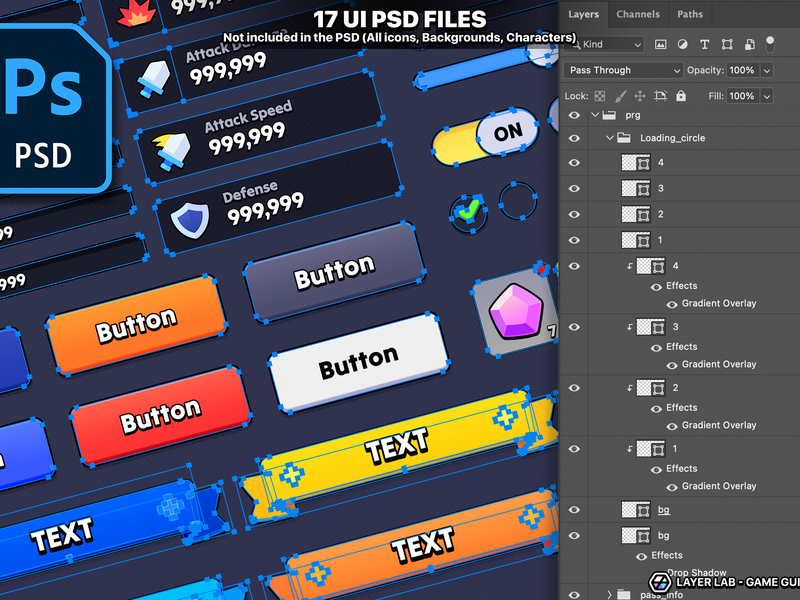The height and width of the screenshot is (600, 800).
Task: Lock position move icon
Action: (640, 96)
